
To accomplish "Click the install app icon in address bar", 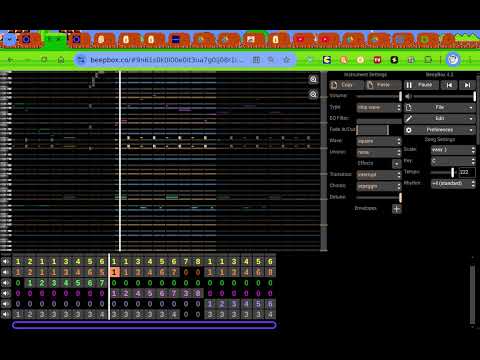I will [256, 60].
